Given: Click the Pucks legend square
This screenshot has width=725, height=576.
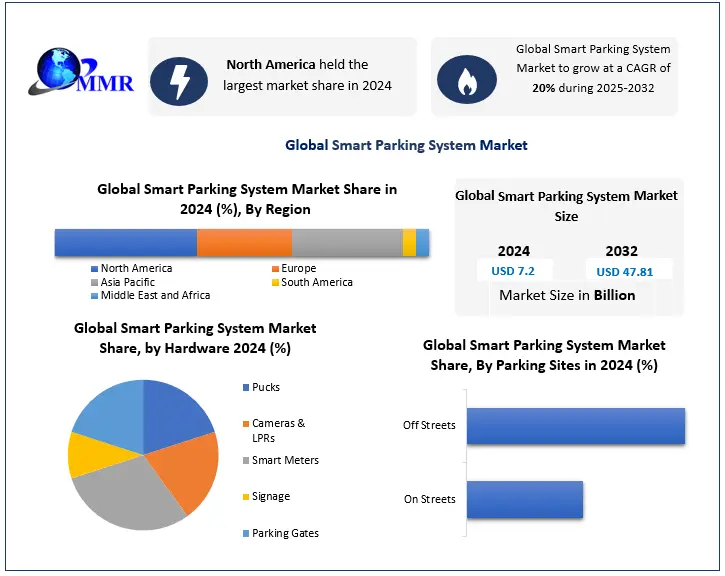Looking at the screenshot, I should (x=245, y=387).
